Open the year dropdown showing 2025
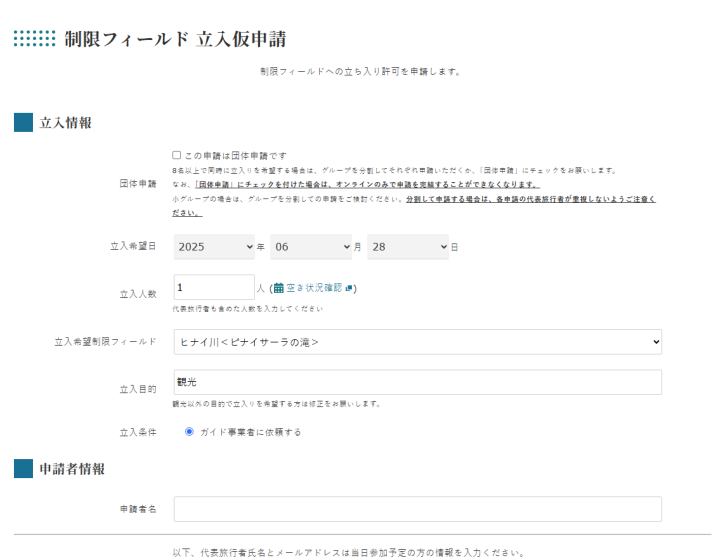Screen dimensions: 718x558 tap(215, 246)
